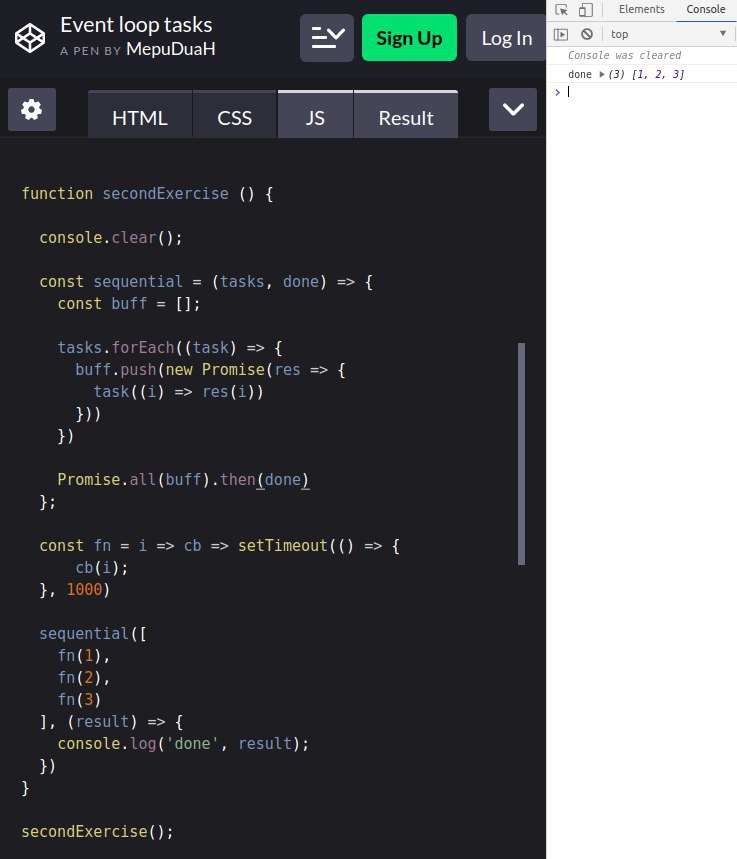
Task: Open the pen details list button
Action: point(327,38)
